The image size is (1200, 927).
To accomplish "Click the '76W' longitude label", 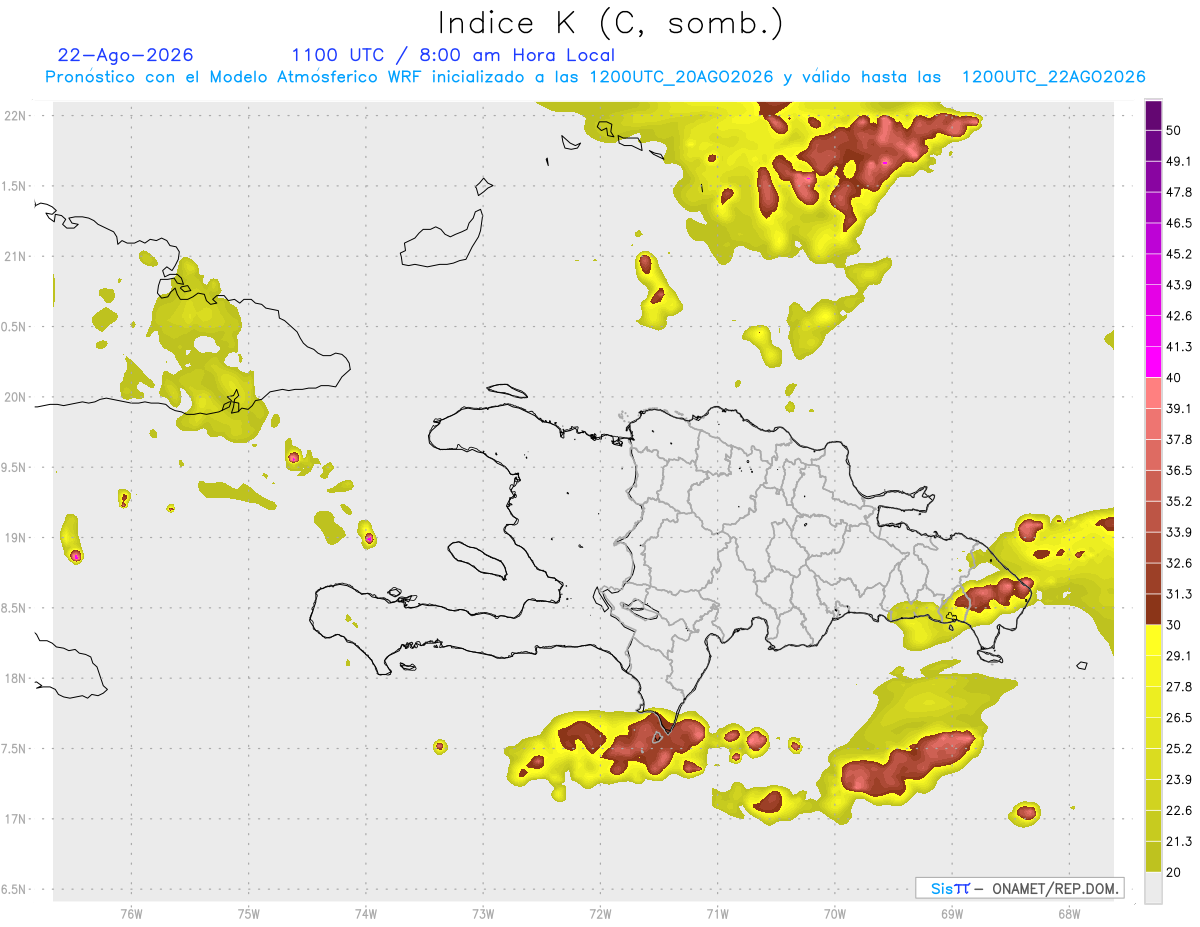I will coord(131,915).
